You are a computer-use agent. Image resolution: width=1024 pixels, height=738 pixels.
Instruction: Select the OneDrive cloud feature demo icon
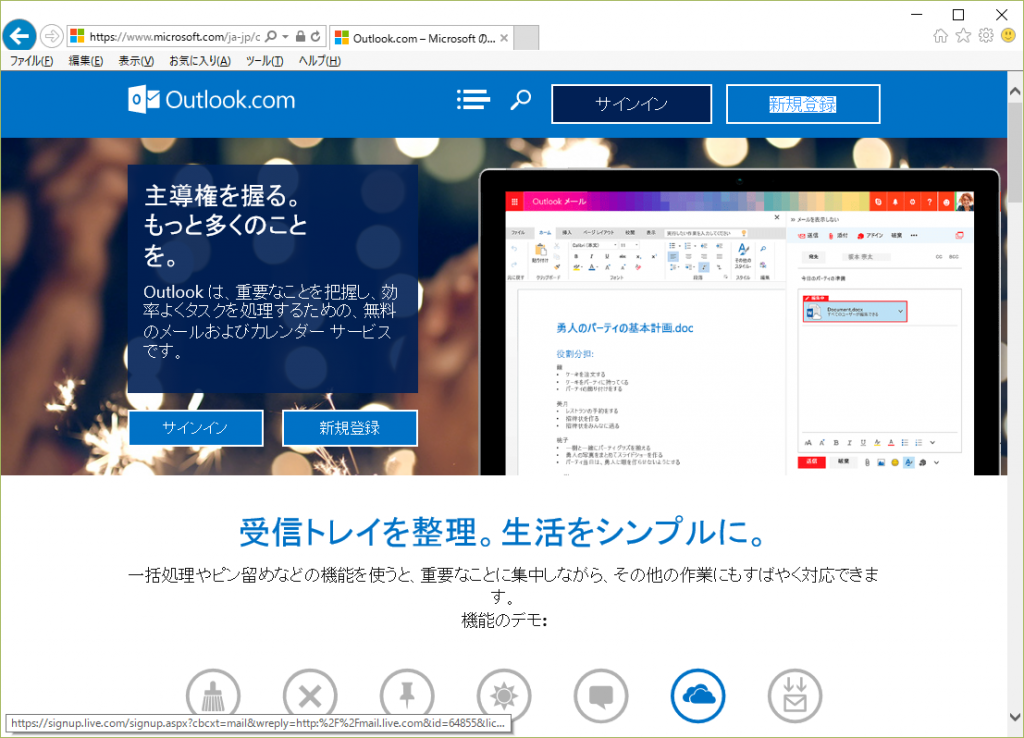[698, 696]
